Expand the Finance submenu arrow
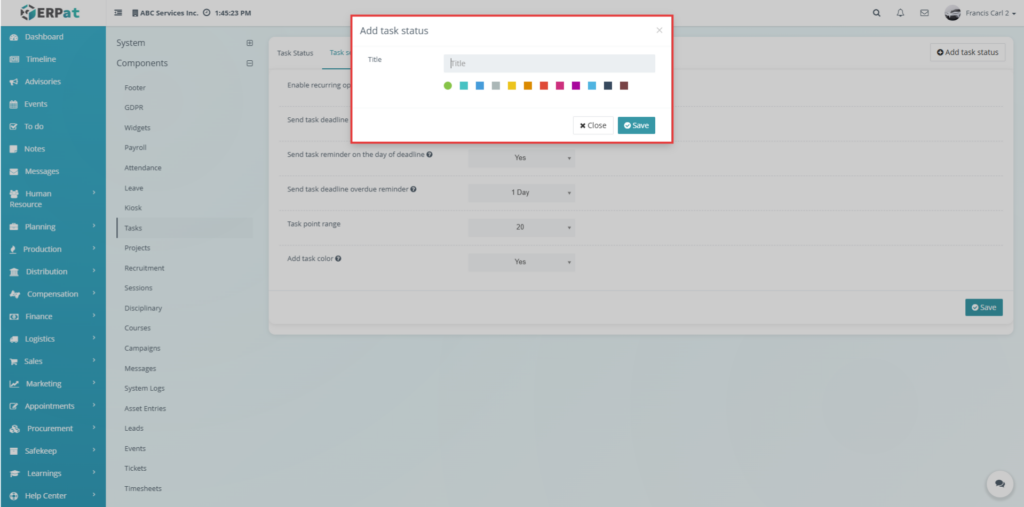Image resolution: width=1024 pixels, height=507 pixels. tap(94, 316)
